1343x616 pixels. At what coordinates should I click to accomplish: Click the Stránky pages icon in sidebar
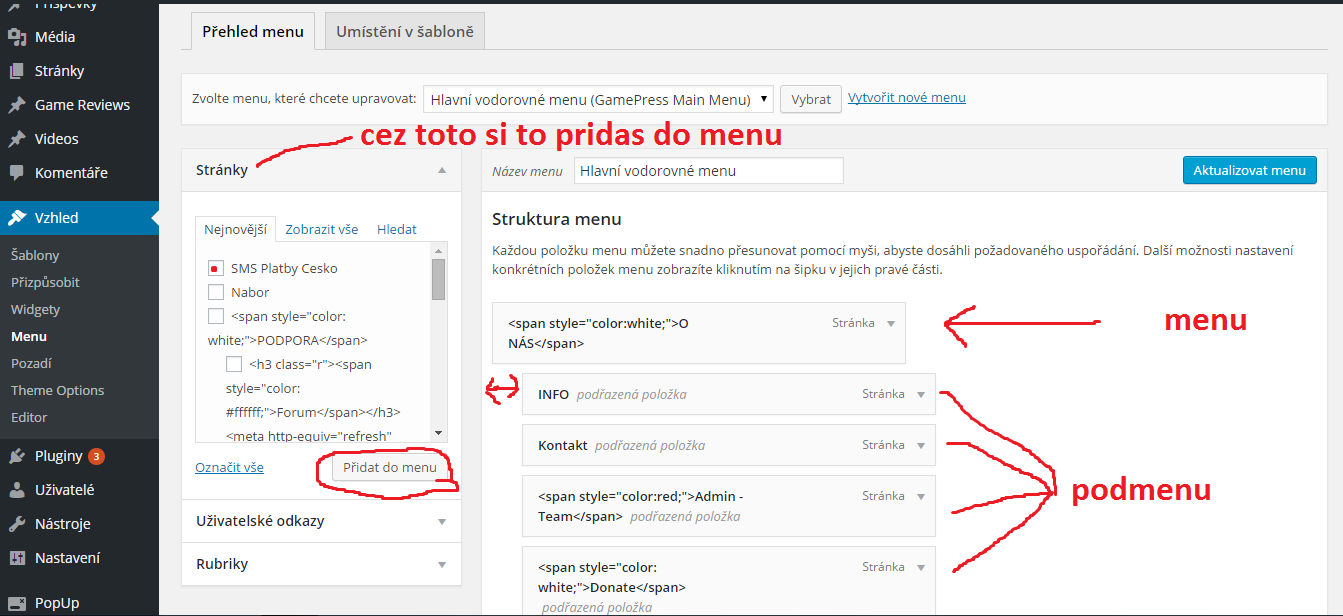click(16, 71)
